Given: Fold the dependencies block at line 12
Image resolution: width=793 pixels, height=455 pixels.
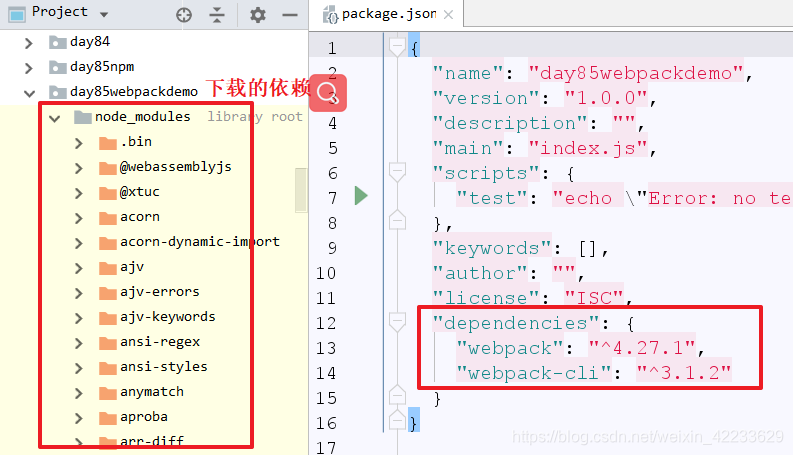Looking at the screenshot, I should click(x=397, y=322).
